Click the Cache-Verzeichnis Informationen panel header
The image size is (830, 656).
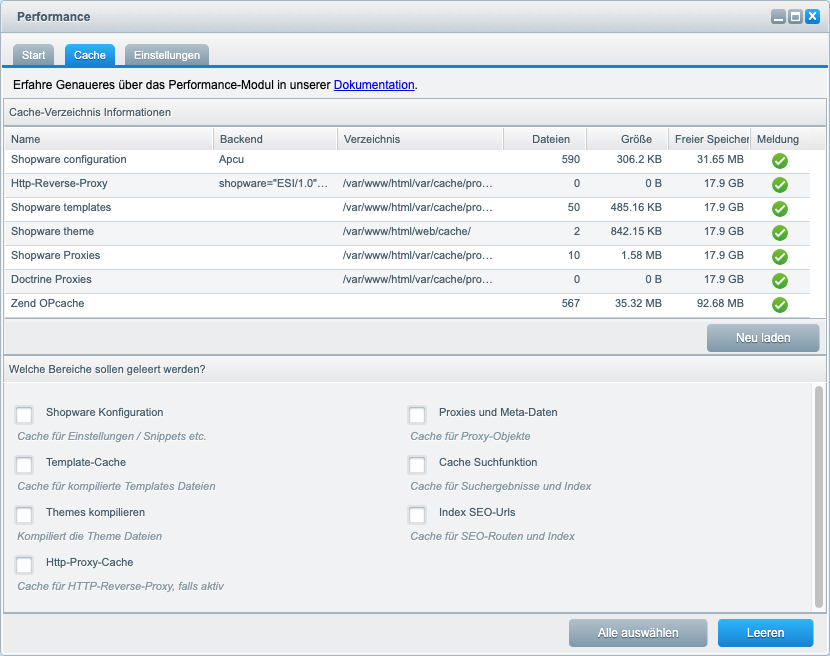415,112
